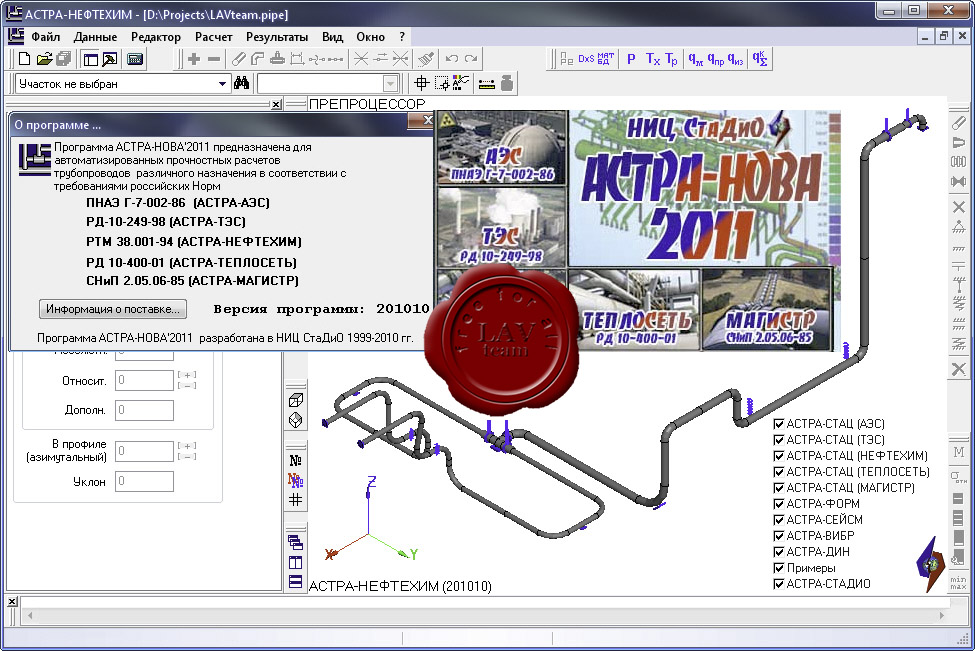Click the redo arrow icon

click(x=471, y=59)
